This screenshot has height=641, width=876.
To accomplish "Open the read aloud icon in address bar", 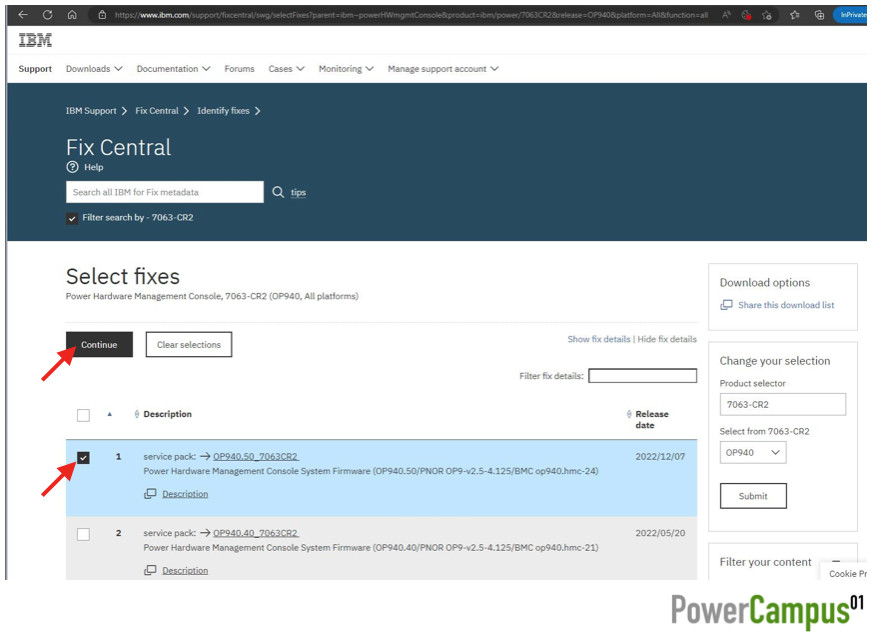I will click(x=726, y=15).
